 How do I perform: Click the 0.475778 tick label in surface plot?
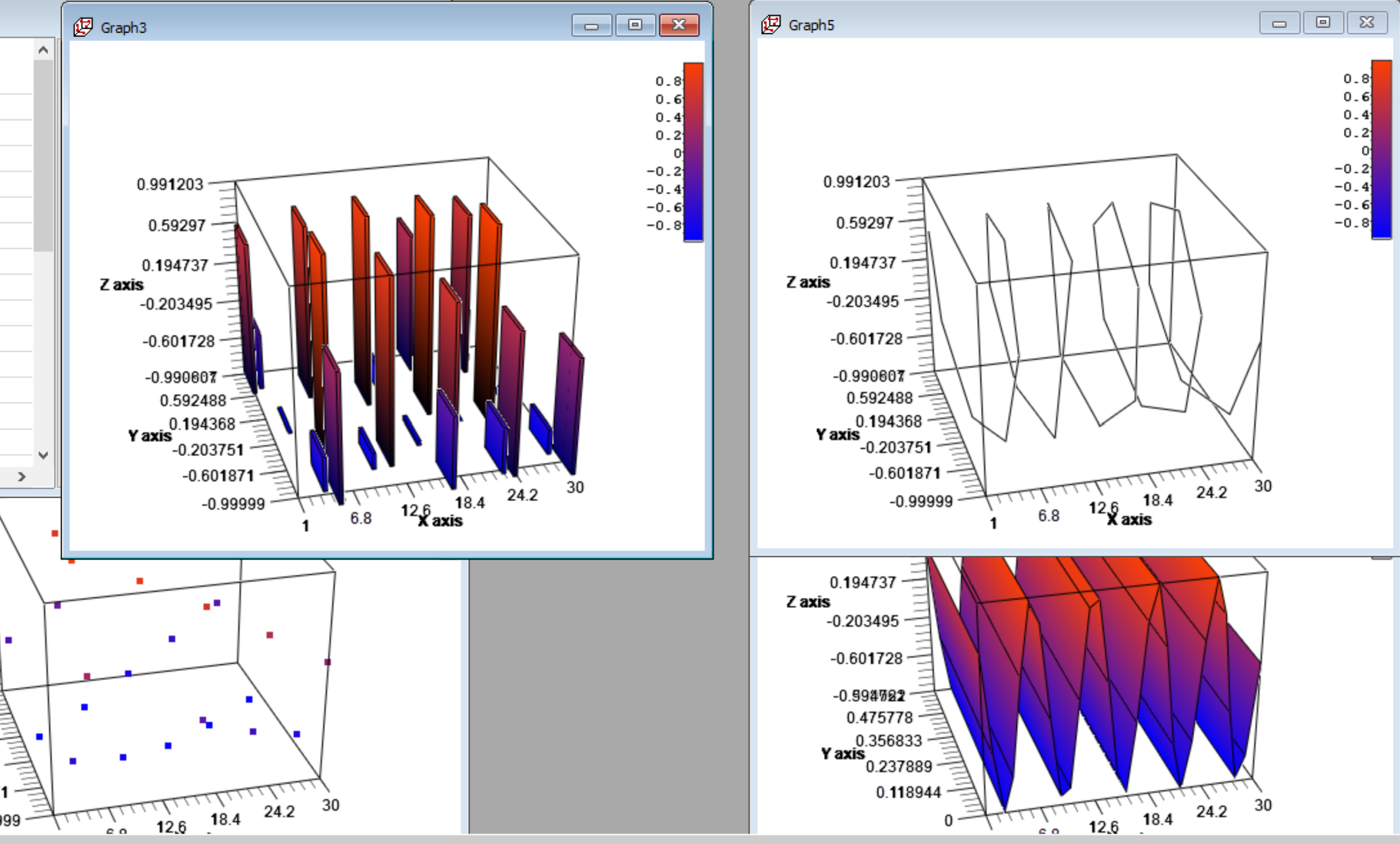click(x=880, y=718)
